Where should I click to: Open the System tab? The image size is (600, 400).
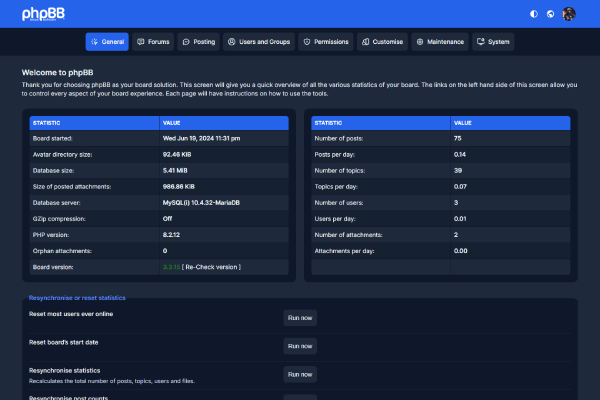[493, 42]
